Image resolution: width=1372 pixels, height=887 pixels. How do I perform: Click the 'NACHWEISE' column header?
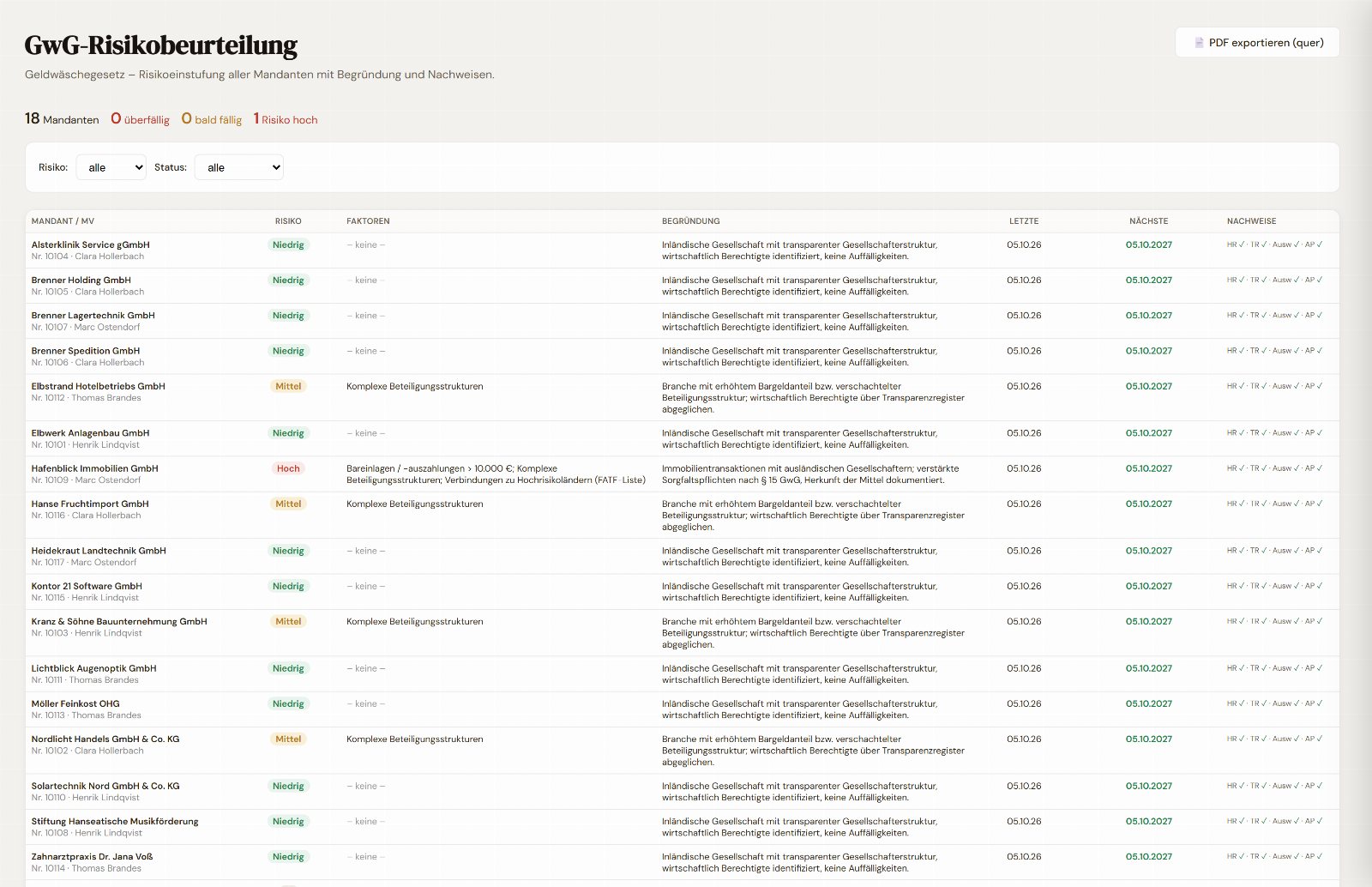coord(1252,221)
